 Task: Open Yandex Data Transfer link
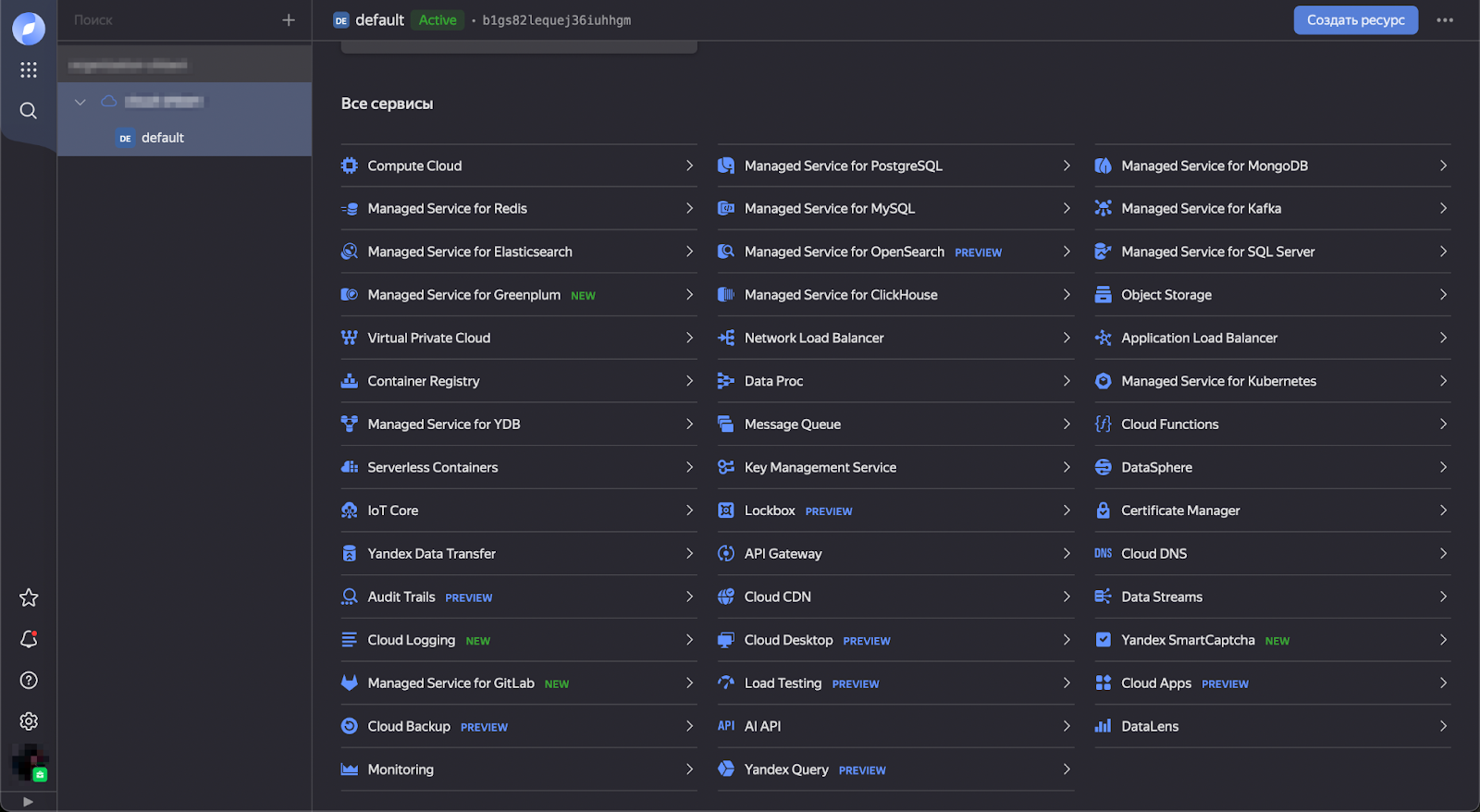(431, 554)
